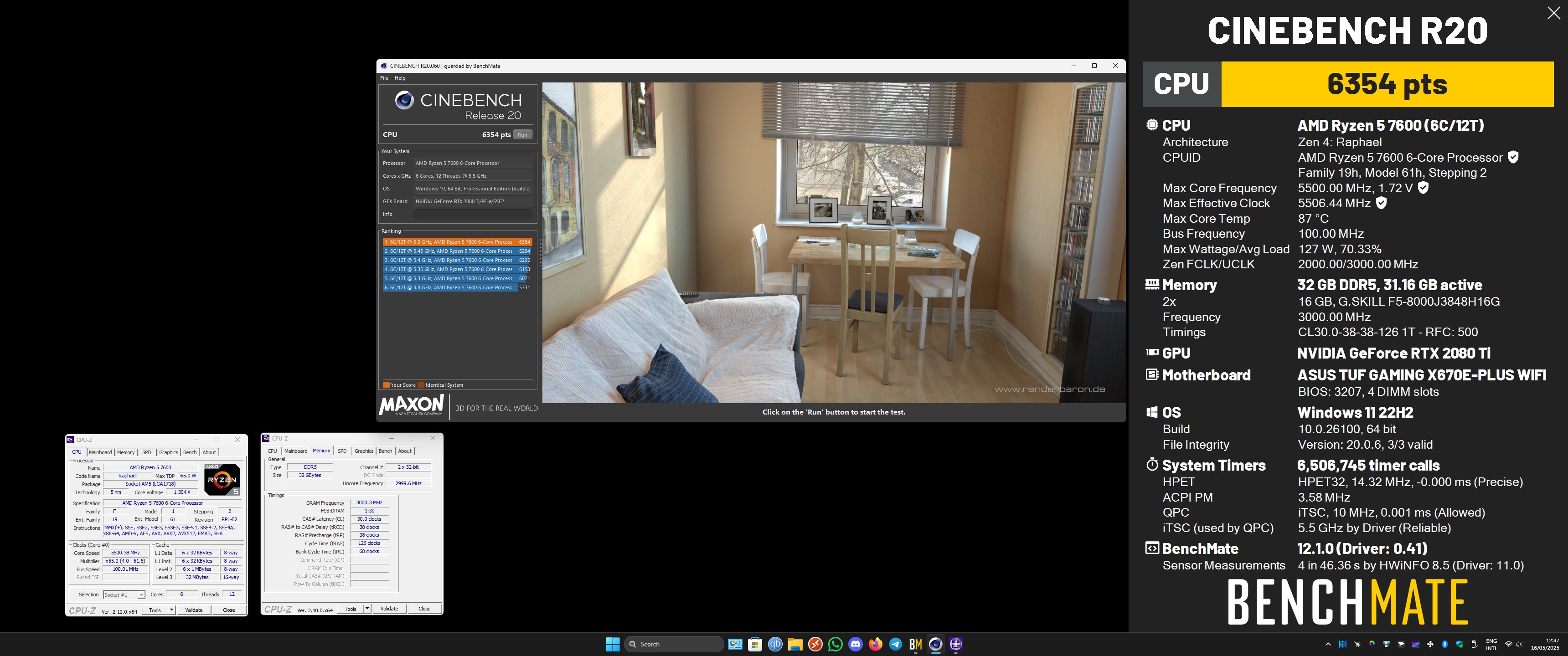This screenshot has width=1568, height=656.
Task: Switch to CPU tab in right CPU-Z
Action: tap(272, 451)
